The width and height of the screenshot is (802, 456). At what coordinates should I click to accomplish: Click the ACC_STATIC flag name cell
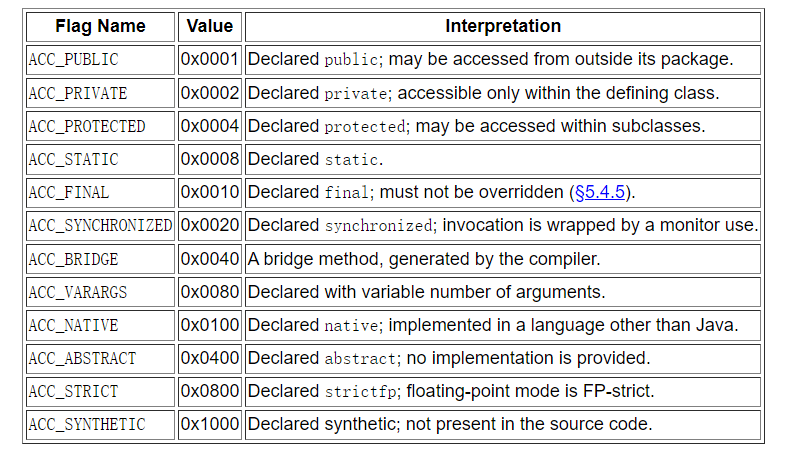click(73, 159)
